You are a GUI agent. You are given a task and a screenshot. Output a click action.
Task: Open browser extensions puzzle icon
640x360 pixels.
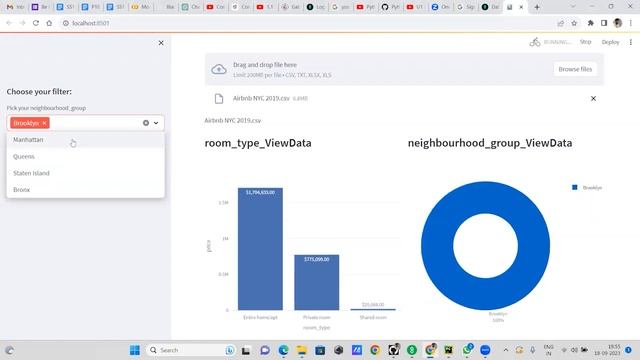coord(590,23)
